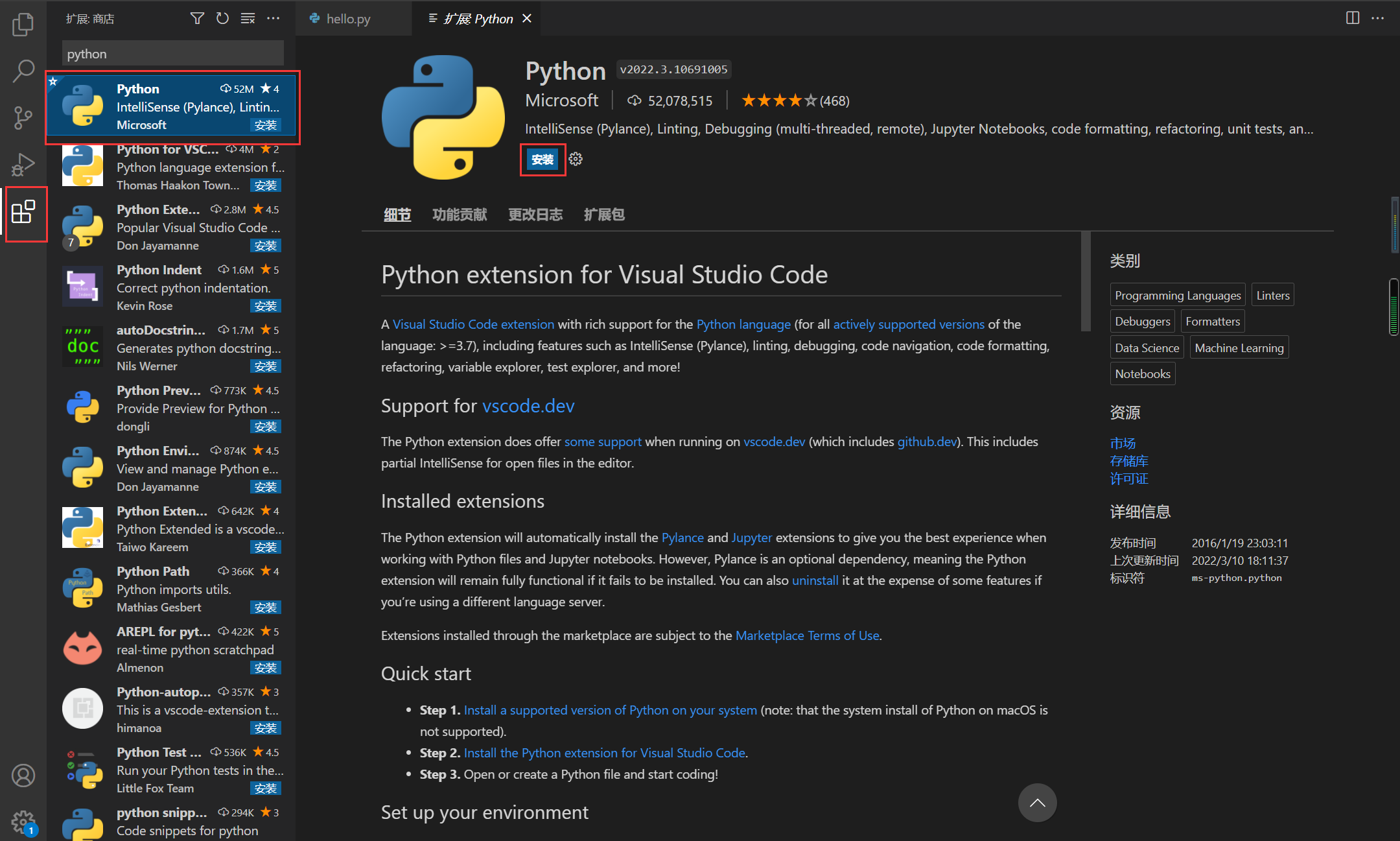Open the Marketplace Terms of Use link

(x=808, y=635)
